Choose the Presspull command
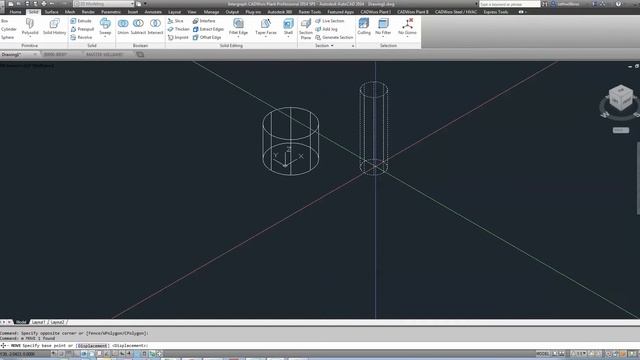 (82, 29)
